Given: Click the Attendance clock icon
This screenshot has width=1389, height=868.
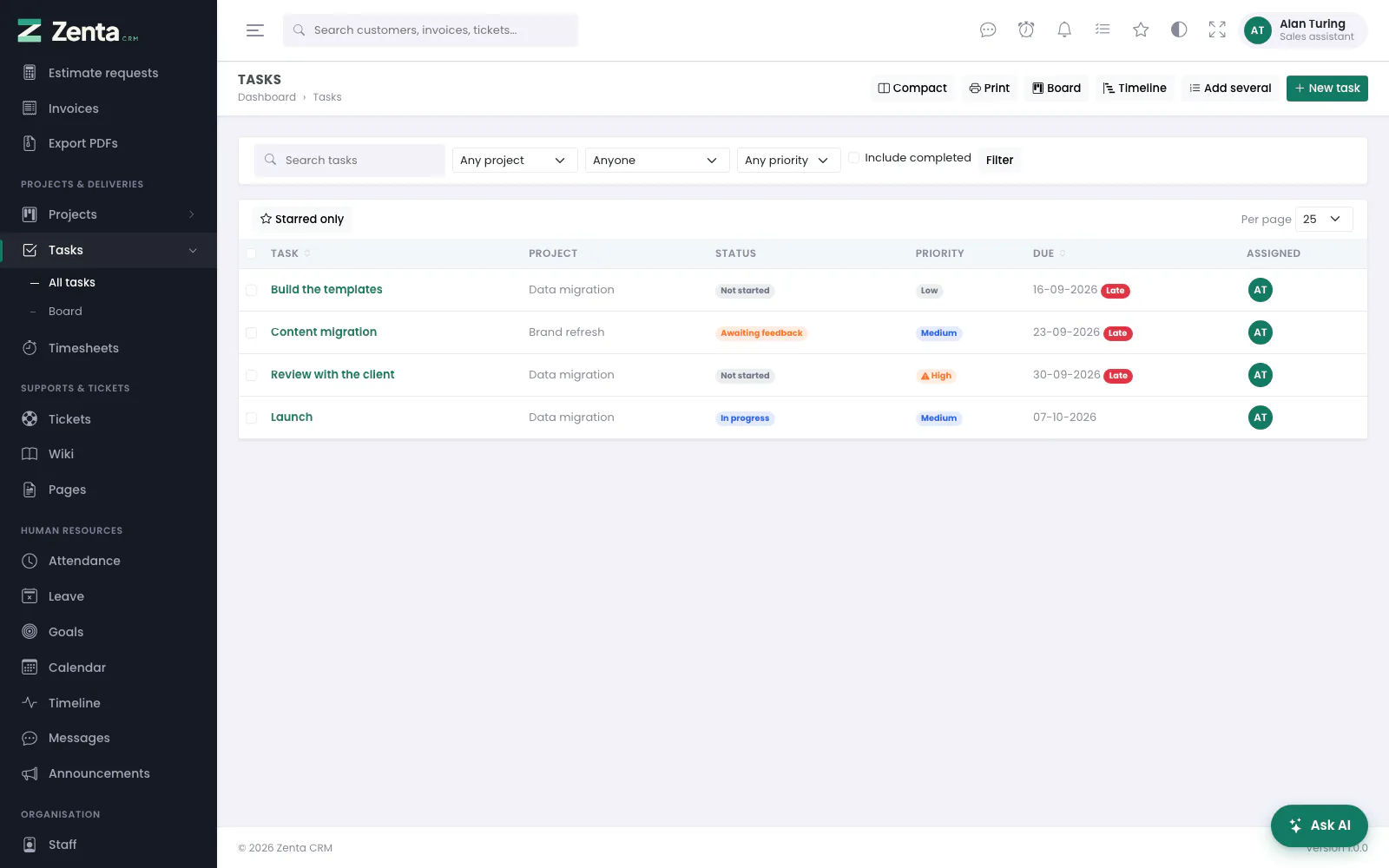Looking at the screenshot, I should tap(30, 561).
